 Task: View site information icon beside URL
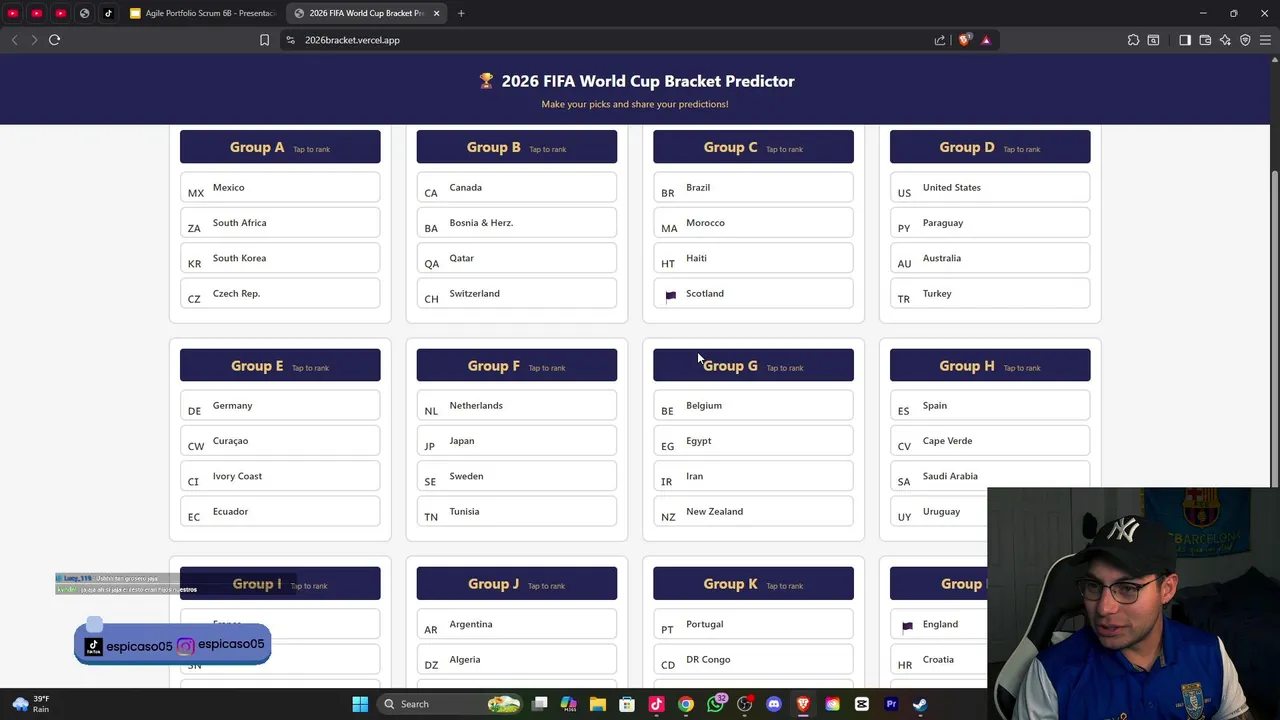pos(290,40)
